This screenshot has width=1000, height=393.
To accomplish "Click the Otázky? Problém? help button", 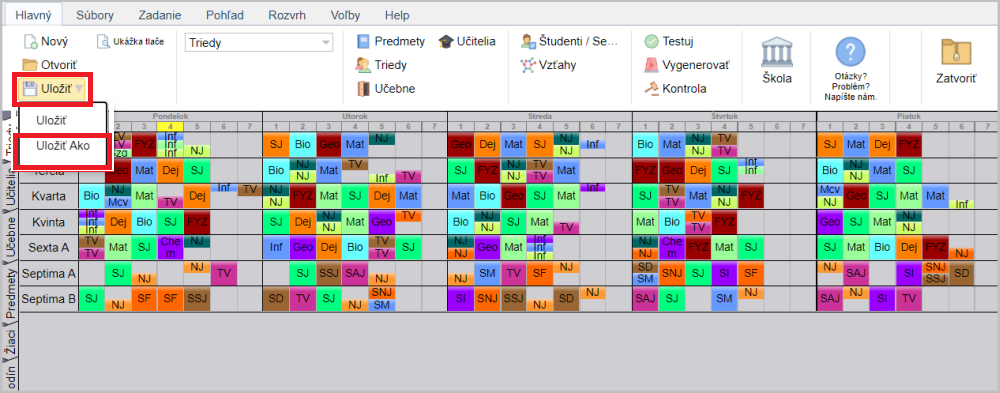I will [x=855, y=69].
